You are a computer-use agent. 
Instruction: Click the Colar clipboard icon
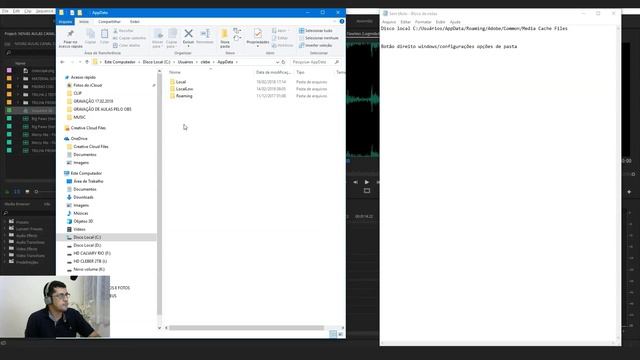point(104,36)
